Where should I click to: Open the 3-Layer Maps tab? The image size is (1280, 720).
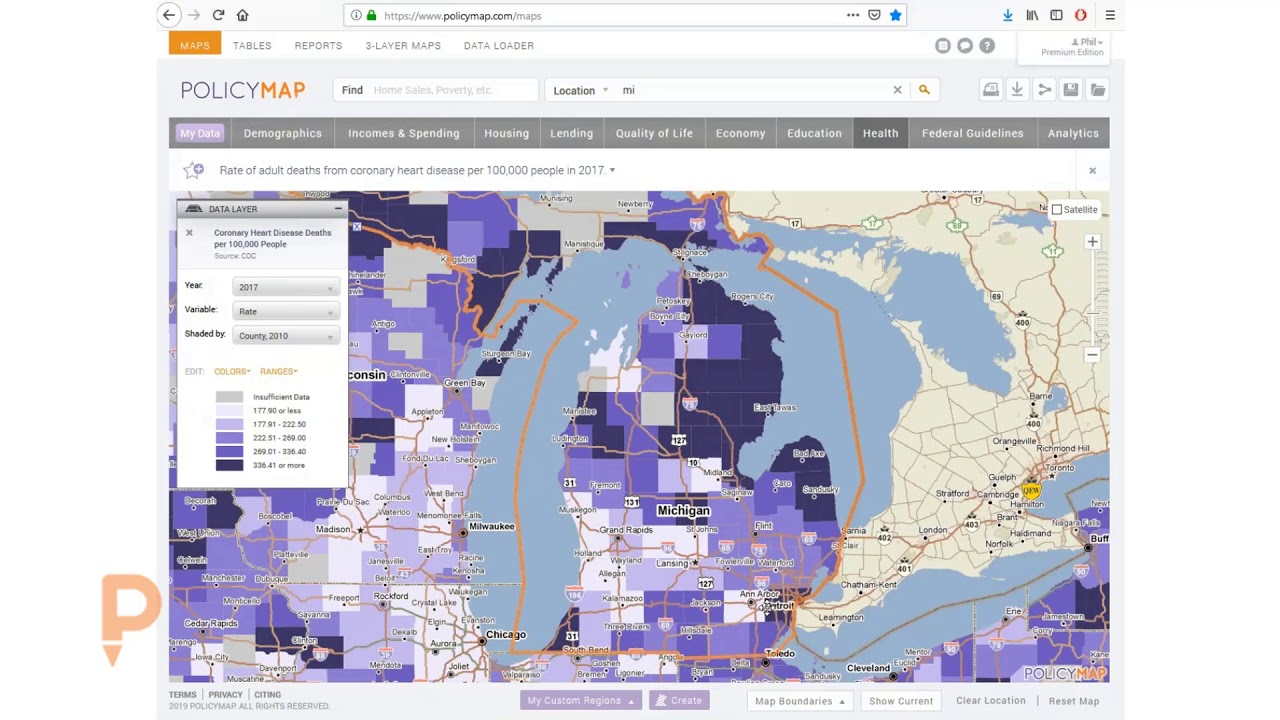tap(403, 45)
